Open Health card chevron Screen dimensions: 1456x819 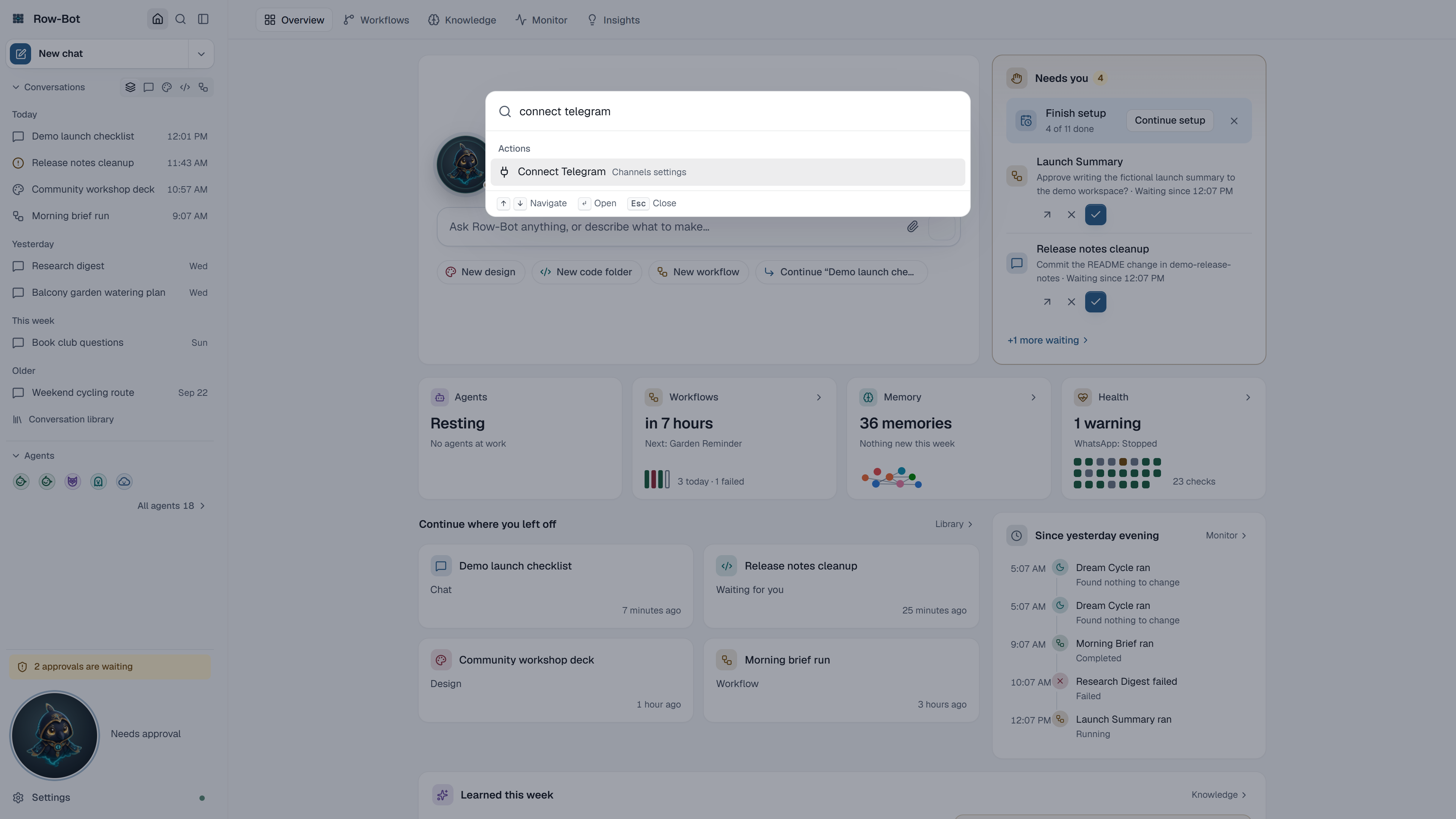[1248, 397]
